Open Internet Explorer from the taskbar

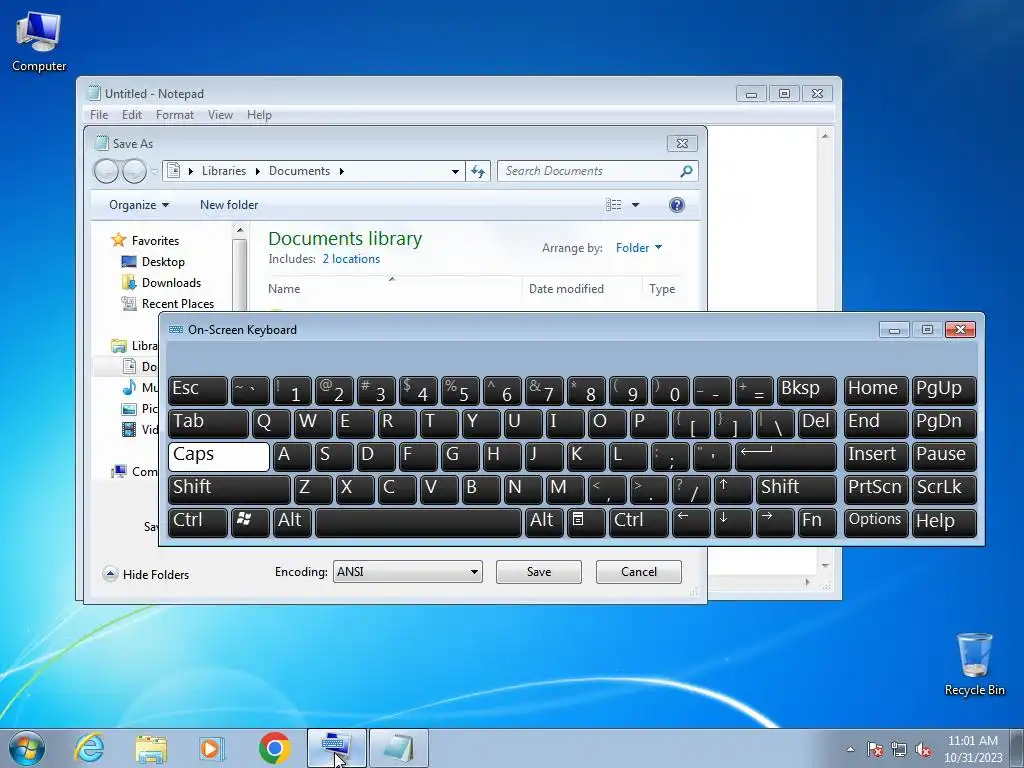click(89, 748)
